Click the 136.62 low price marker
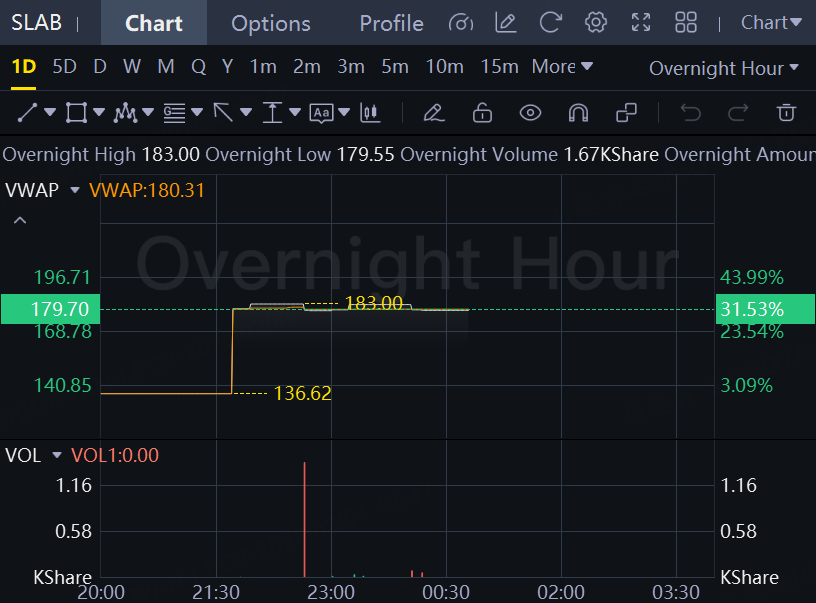816x603 pixels. point(302,393)
